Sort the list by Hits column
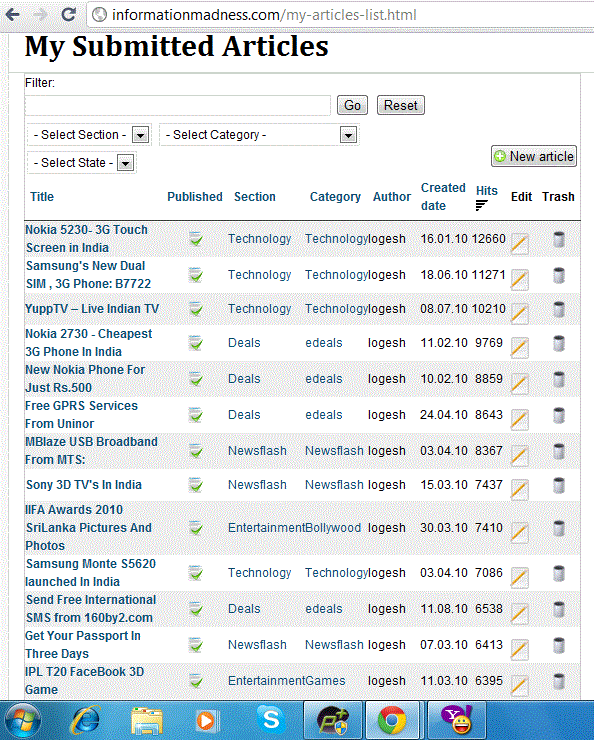The height and width of the screenshot is (740, 614). (486, 190)
